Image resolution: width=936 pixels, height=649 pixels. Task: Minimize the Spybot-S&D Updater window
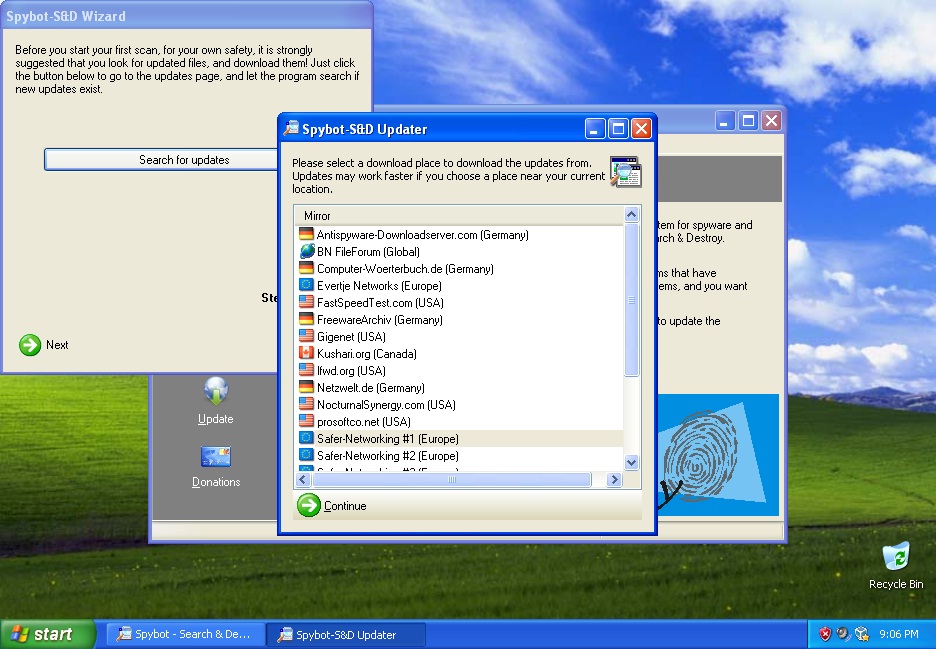(595, 128)
